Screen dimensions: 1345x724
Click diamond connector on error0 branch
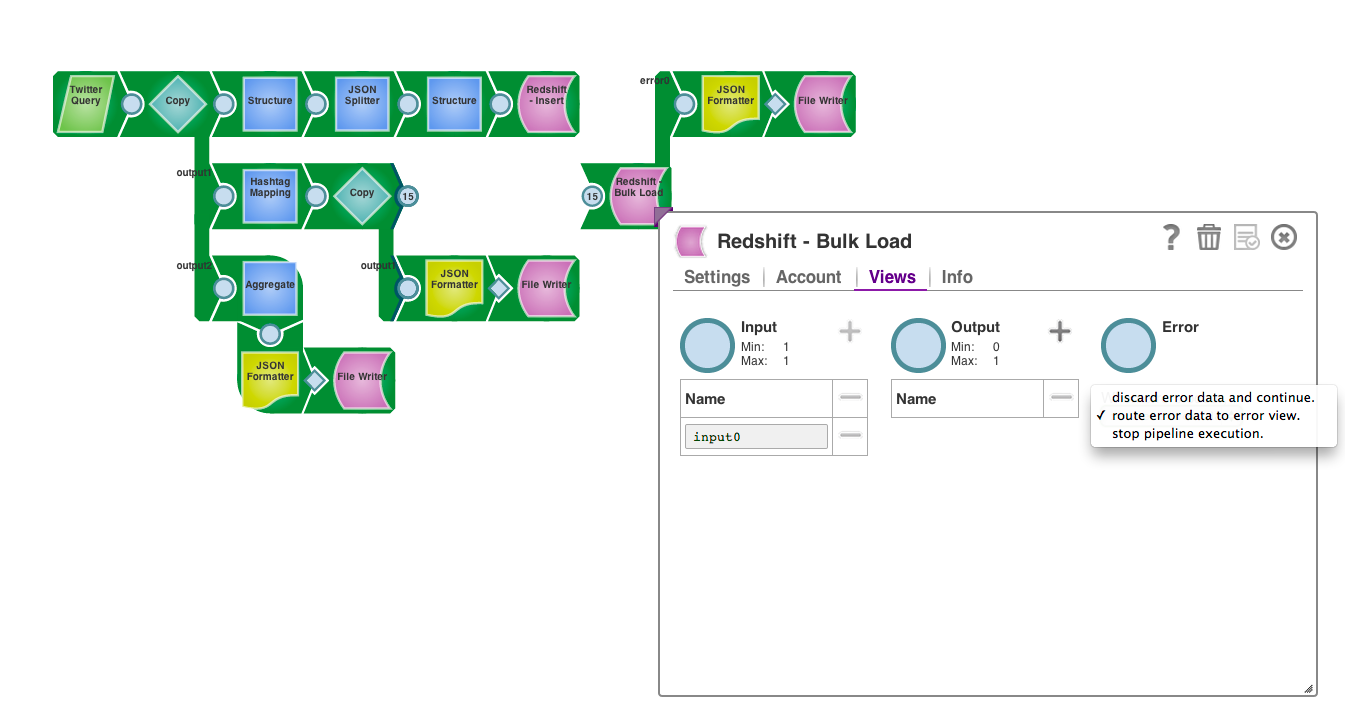click(x=776, y=103)
